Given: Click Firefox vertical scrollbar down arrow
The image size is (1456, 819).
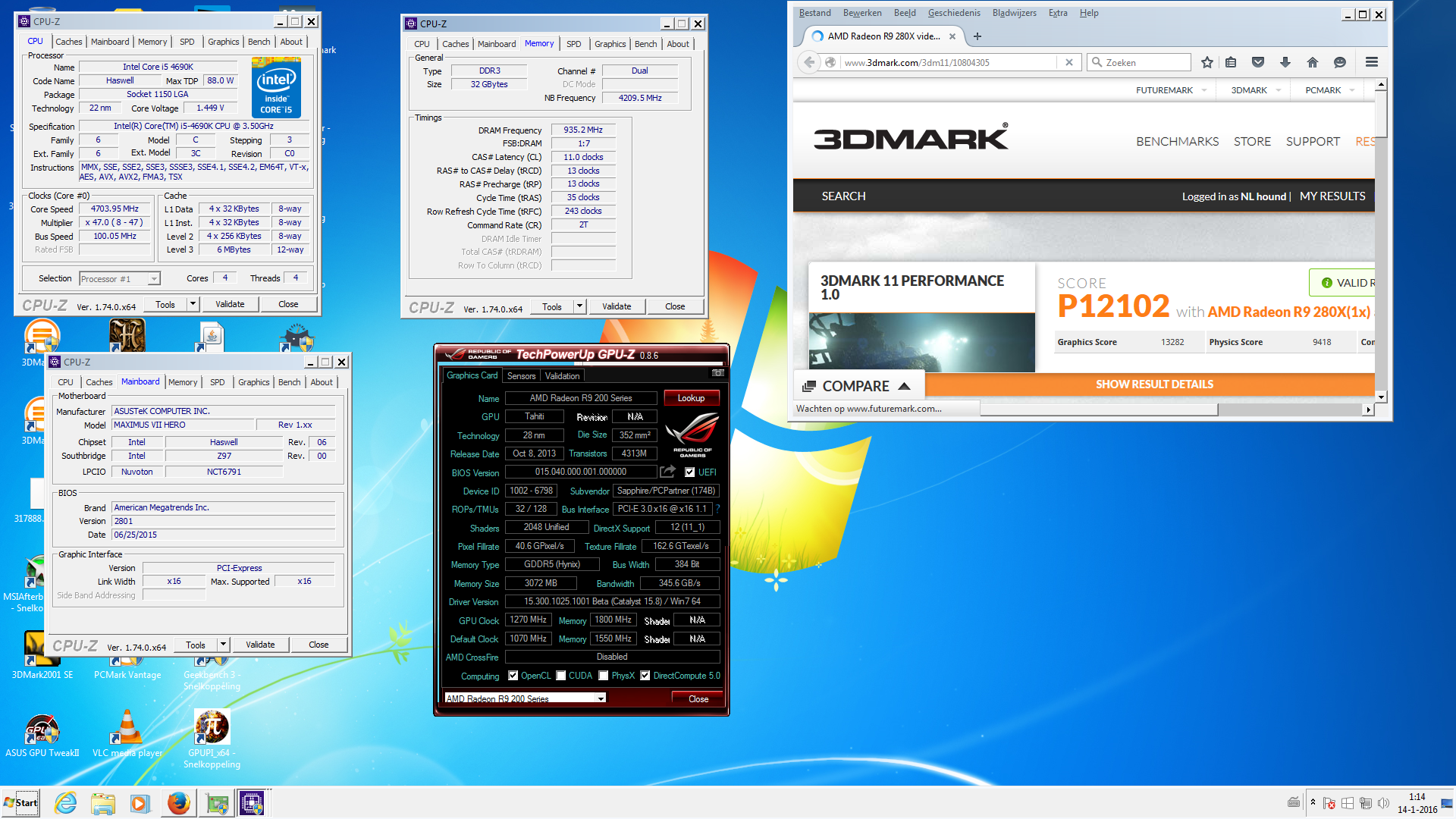Looking at the screenshot, I should pos(1381,397).
